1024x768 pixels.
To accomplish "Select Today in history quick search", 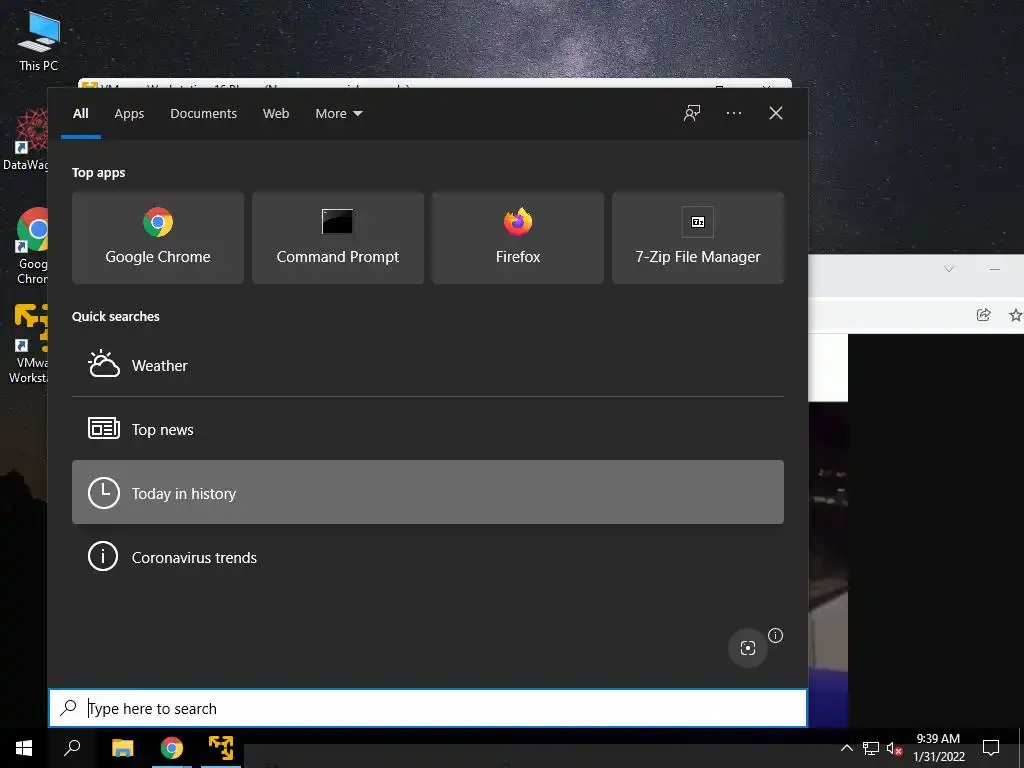I will (428, 492).
